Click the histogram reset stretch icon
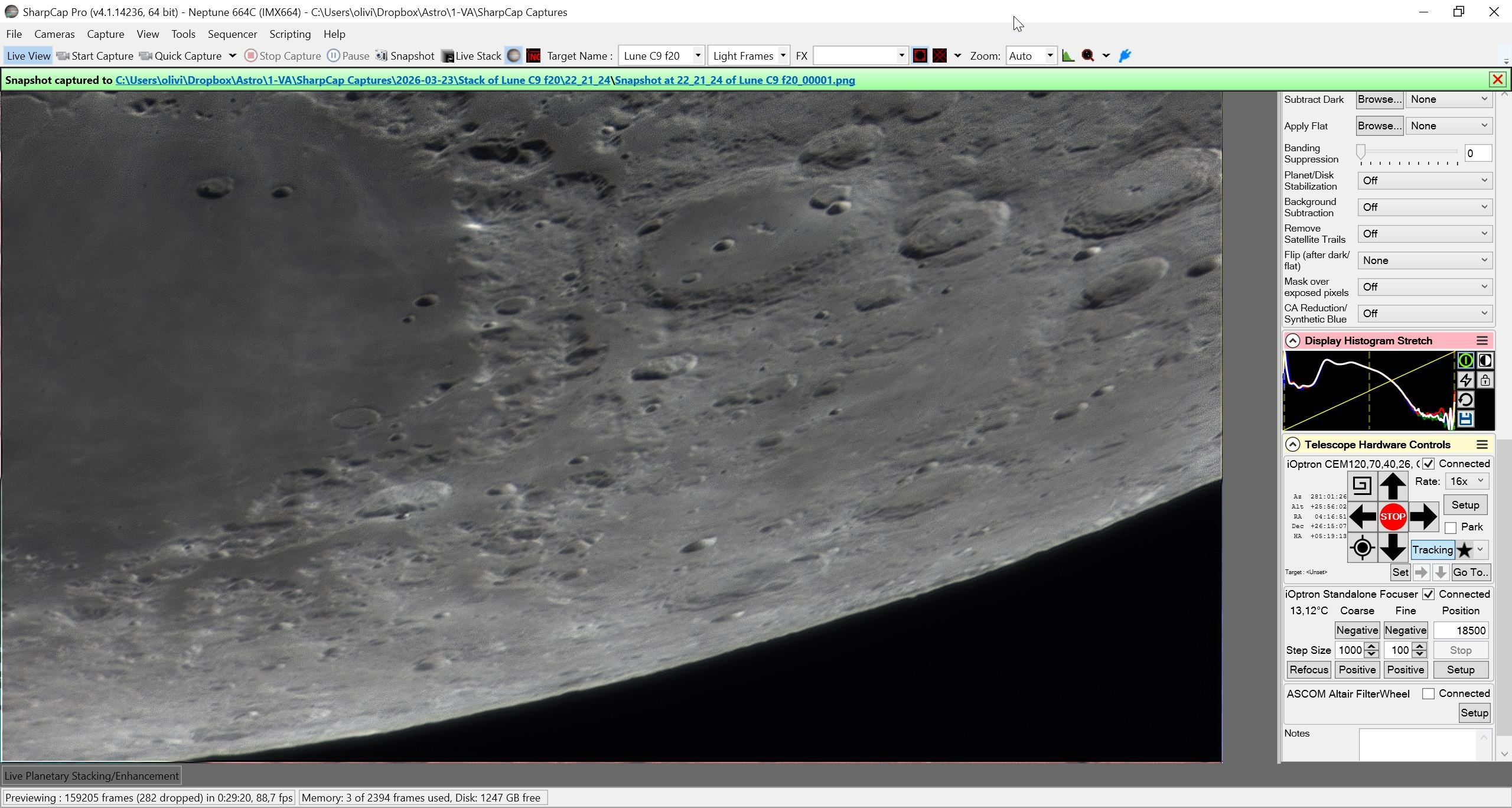1512x808 pixels. pyautogui.click(x=1465, y=399)
